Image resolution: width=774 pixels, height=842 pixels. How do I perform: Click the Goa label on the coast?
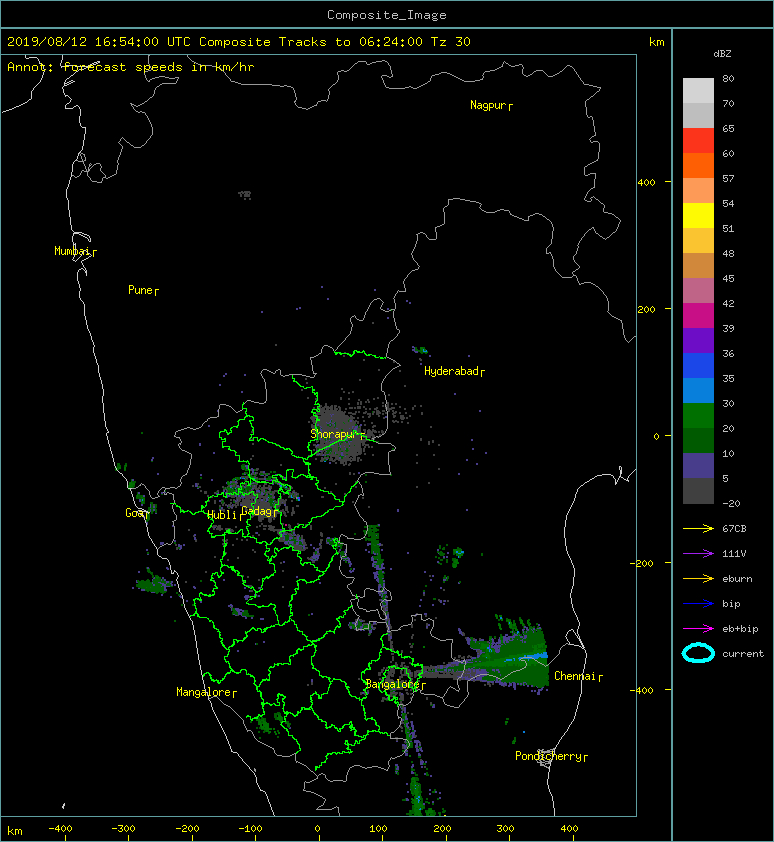click(x=134, y=513)
